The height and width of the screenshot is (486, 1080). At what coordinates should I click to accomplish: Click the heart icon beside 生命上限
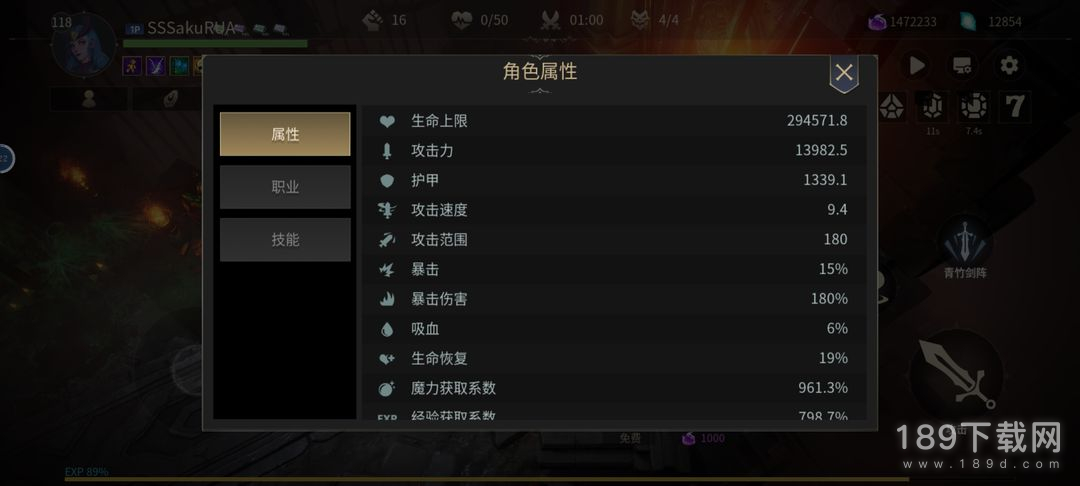[x=387, y=121]
